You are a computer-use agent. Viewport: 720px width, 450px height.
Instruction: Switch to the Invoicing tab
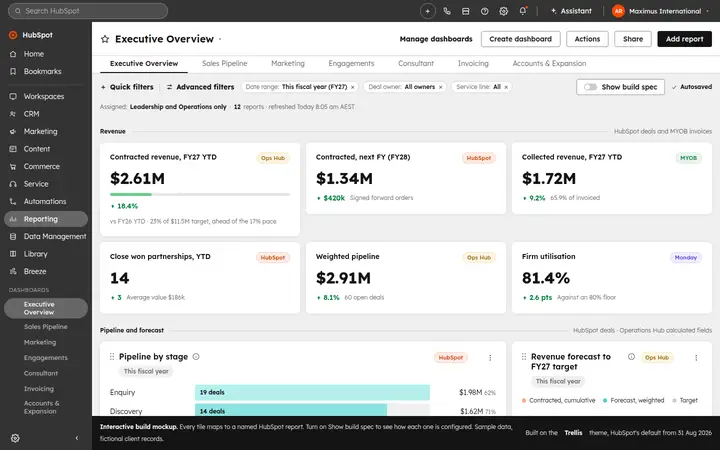click(473, 63)
